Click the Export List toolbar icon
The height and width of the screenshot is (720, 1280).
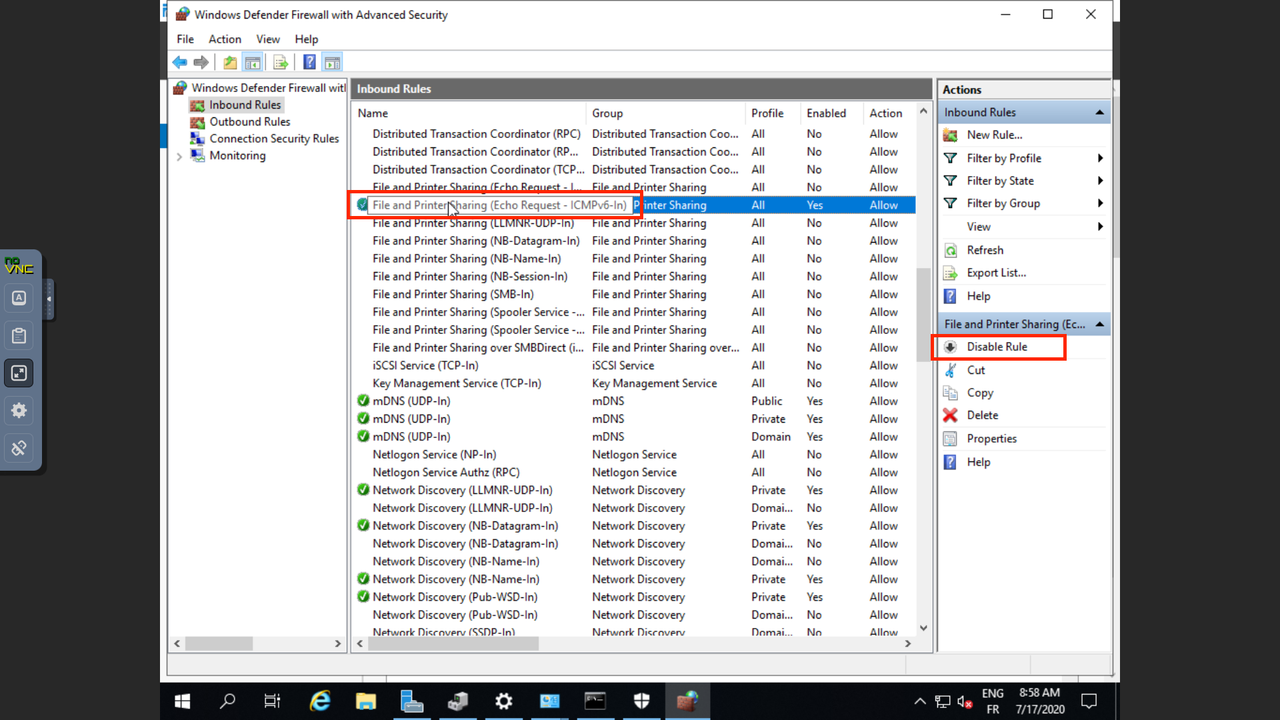click(x=281, y=62)
